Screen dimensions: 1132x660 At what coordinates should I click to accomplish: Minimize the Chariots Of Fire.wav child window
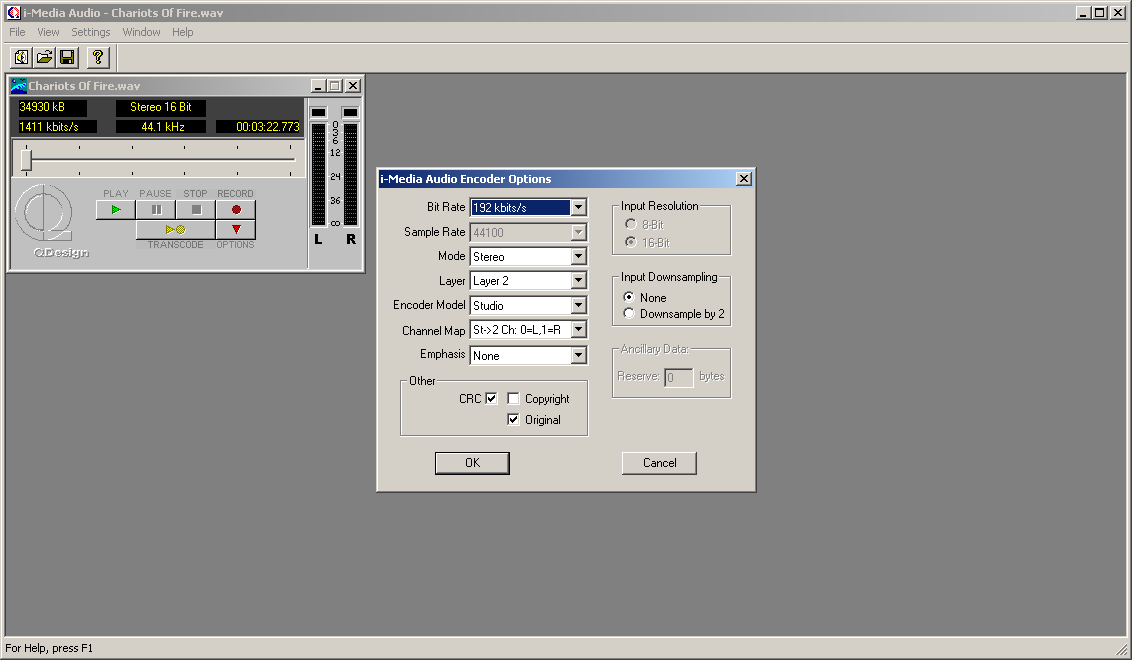[318, 86]
